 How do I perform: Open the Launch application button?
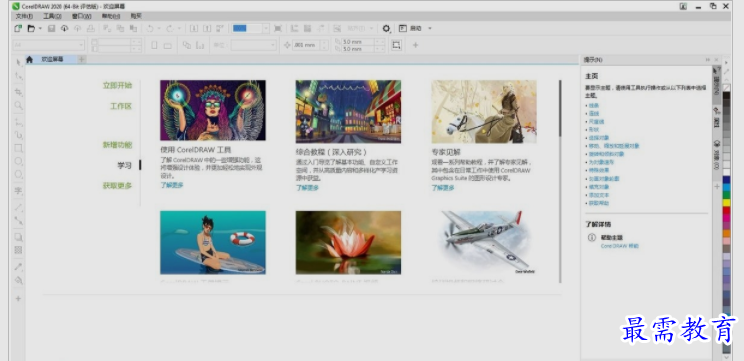pos(411,28)
